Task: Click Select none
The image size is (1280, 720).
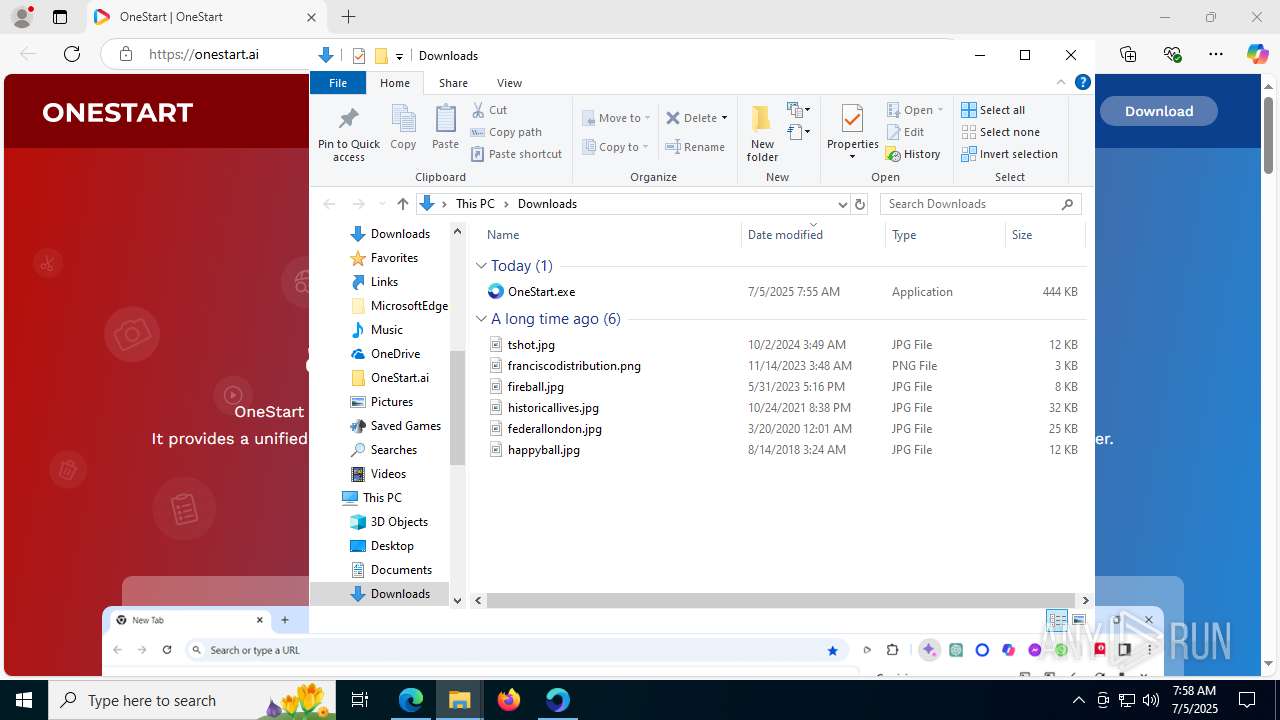Action: [x=1000, y=132]
